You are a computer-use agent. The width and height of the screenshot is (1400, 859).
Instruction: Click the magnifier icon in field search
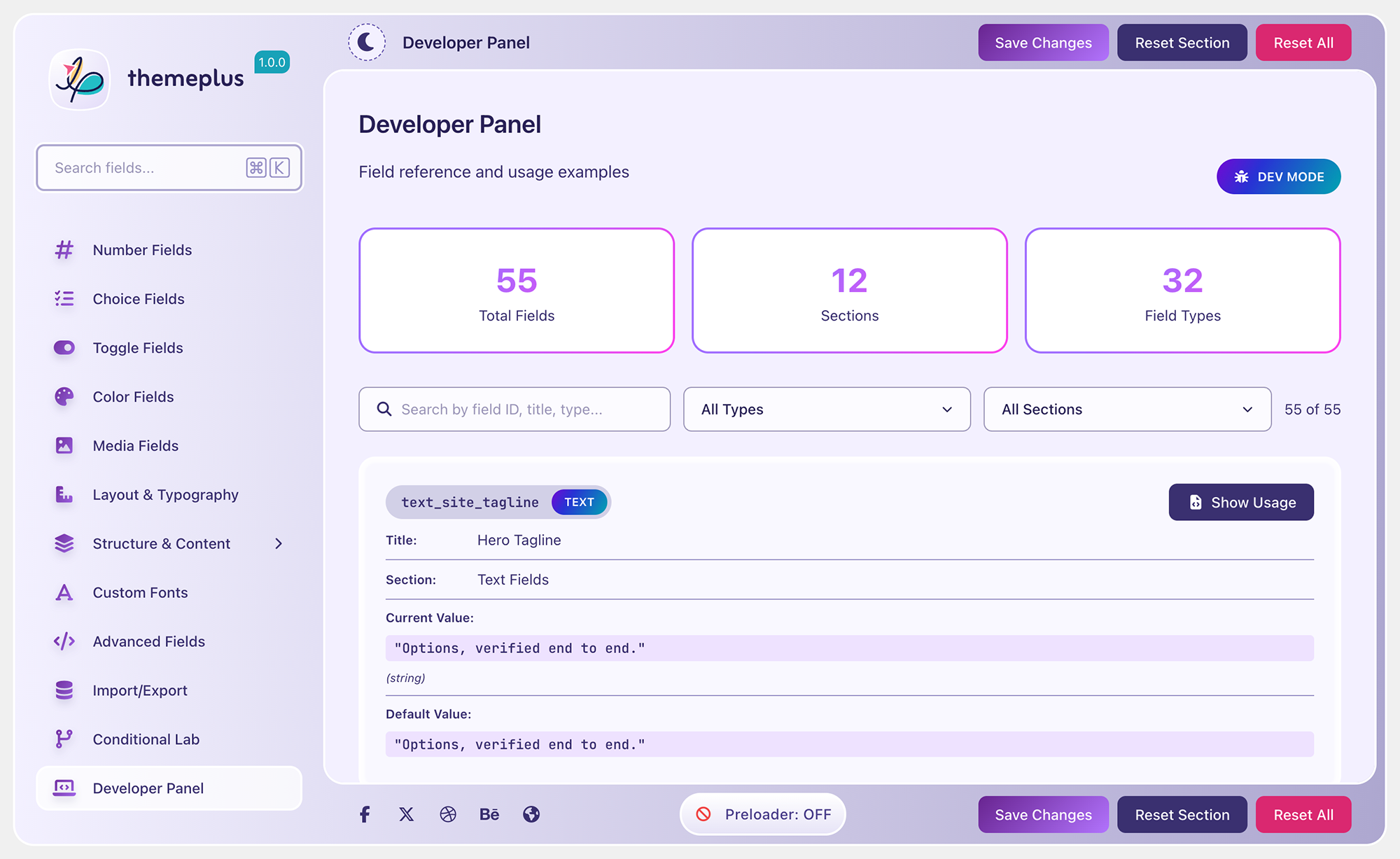[x=384, y=409]
